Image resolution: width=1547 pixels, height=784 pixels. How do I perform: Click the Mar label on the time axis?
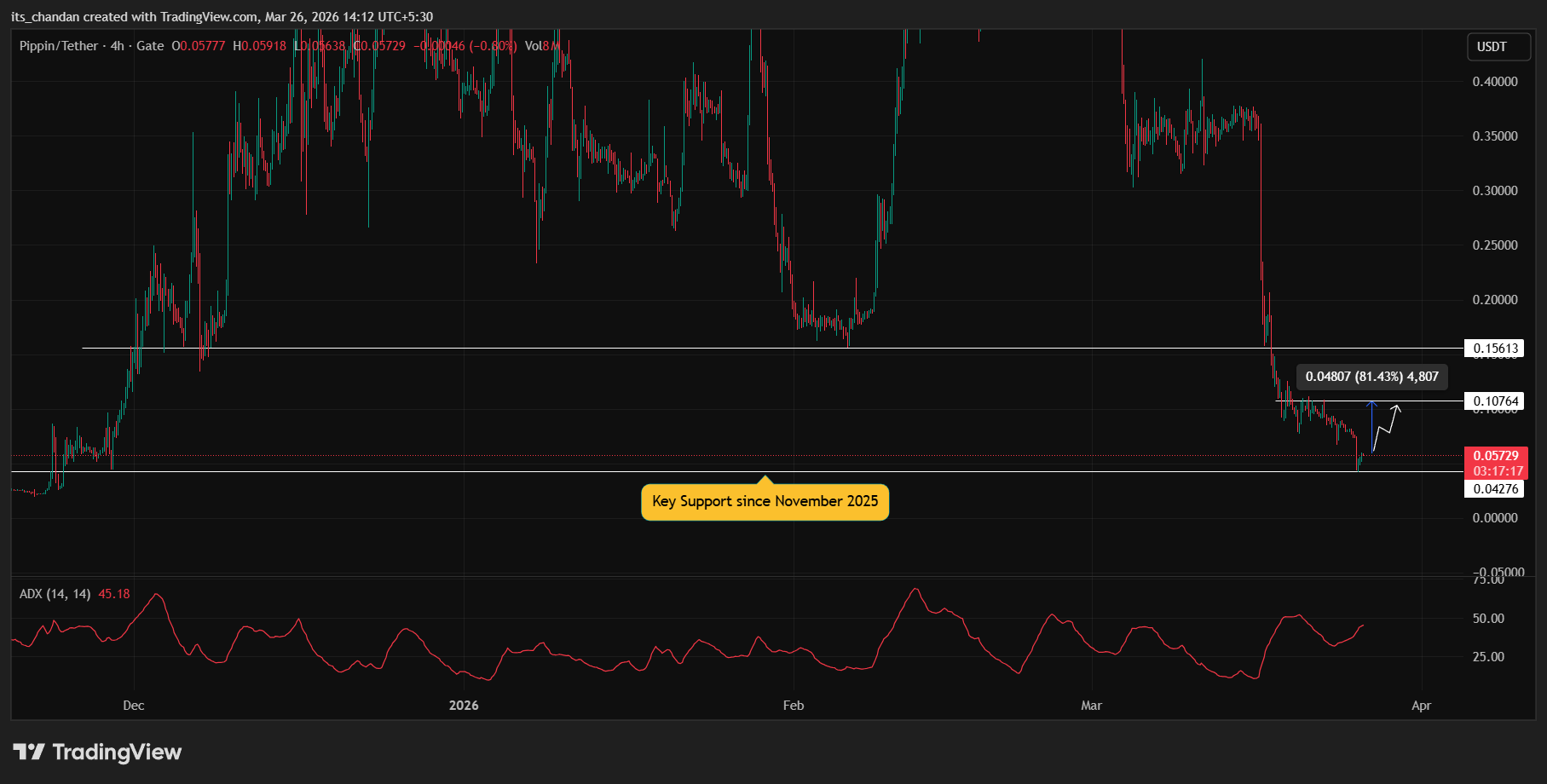1092,706
